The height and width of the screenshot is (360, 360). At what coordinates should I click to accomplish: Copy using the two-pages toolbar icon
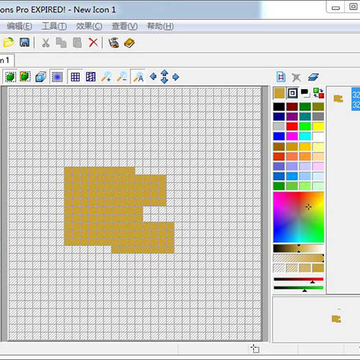coord(61,43)
